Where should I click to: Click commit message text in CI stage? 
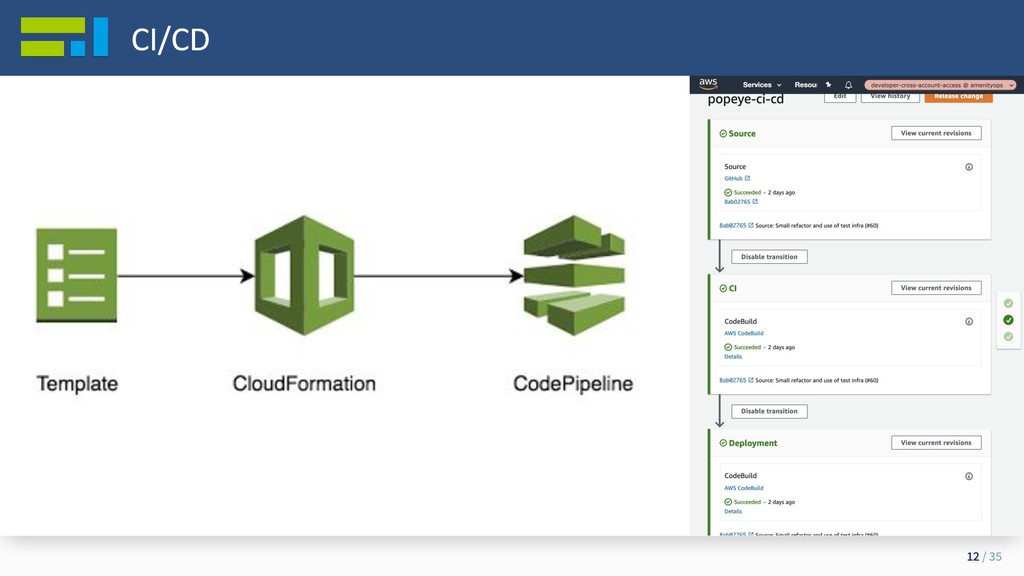[x=817, y=380]
